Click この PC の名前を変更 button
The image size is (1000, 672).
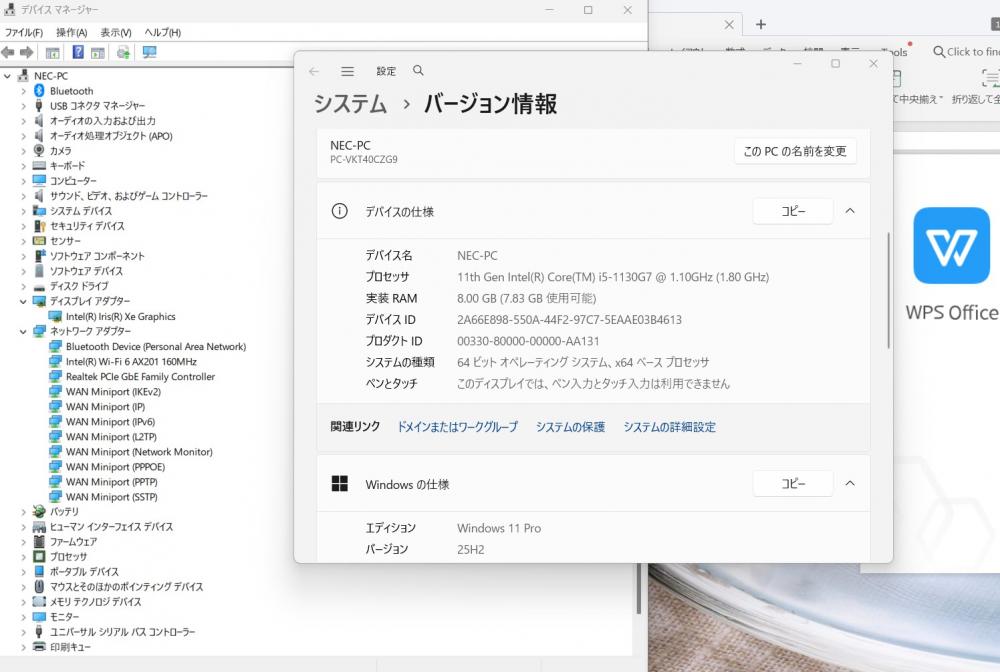point(794,152)
